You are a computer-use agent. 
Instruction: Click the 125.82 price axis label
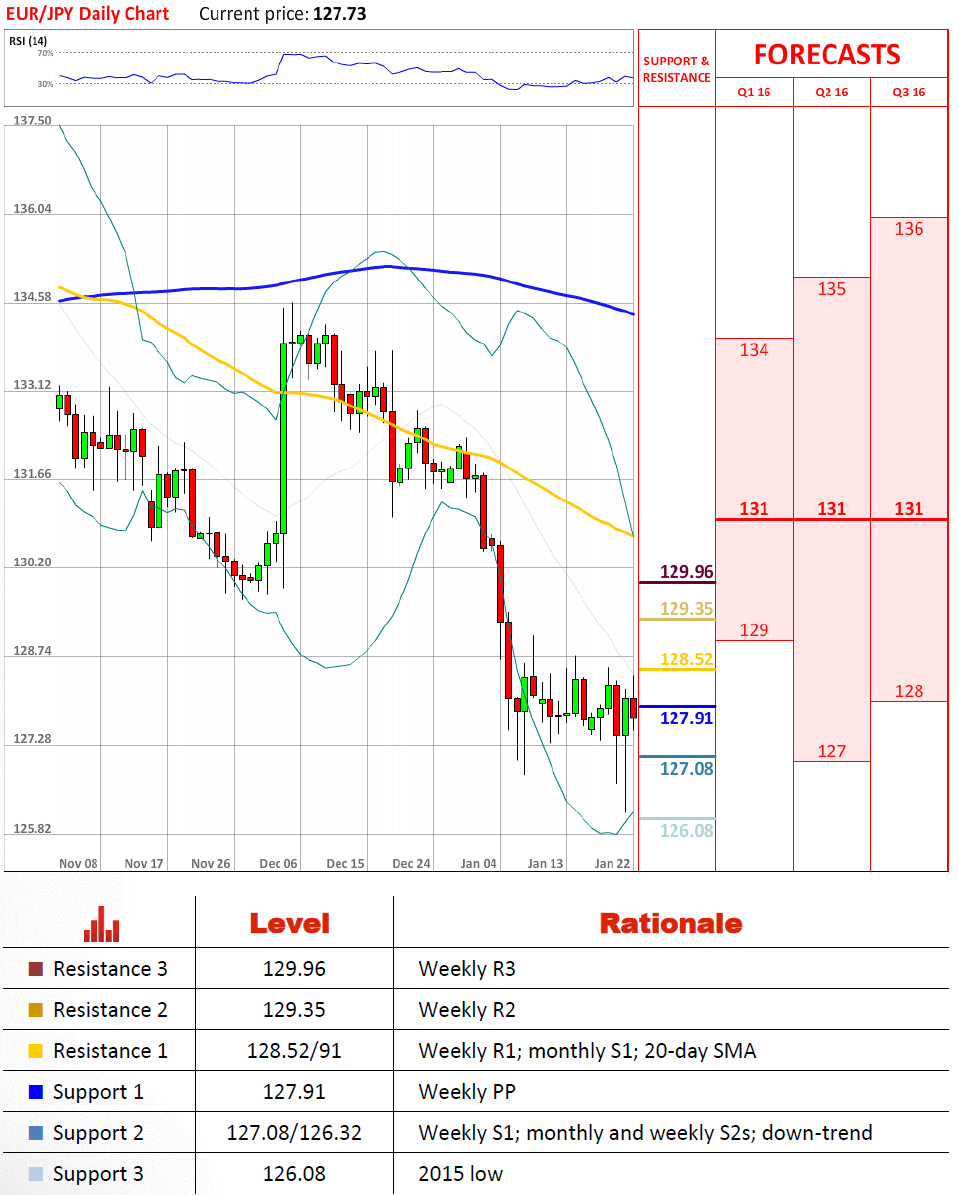click(x=33, y=828)
